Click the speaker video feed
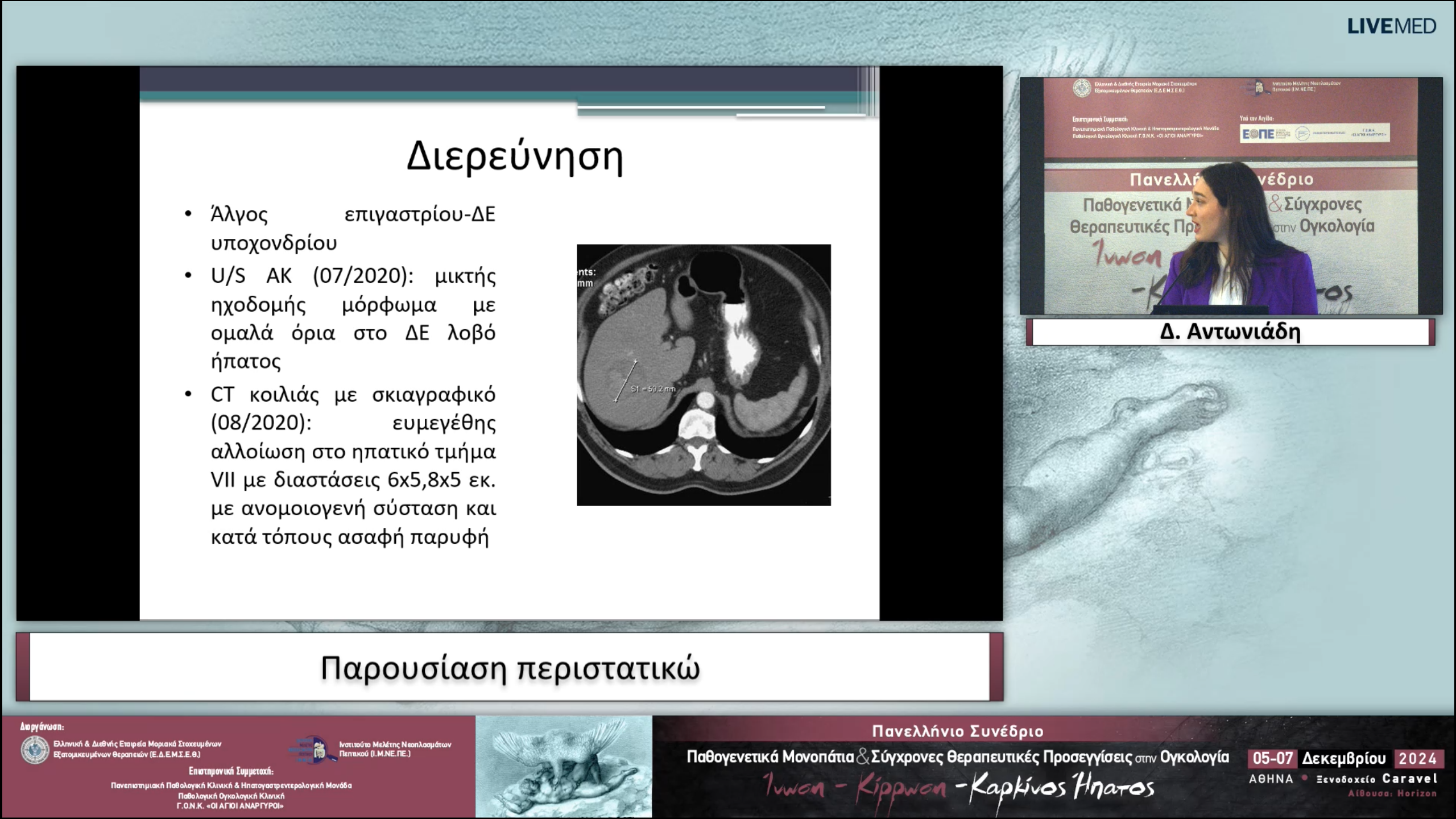The width and height of the screenshot is (1456, 819). [x=1231, y=196]
